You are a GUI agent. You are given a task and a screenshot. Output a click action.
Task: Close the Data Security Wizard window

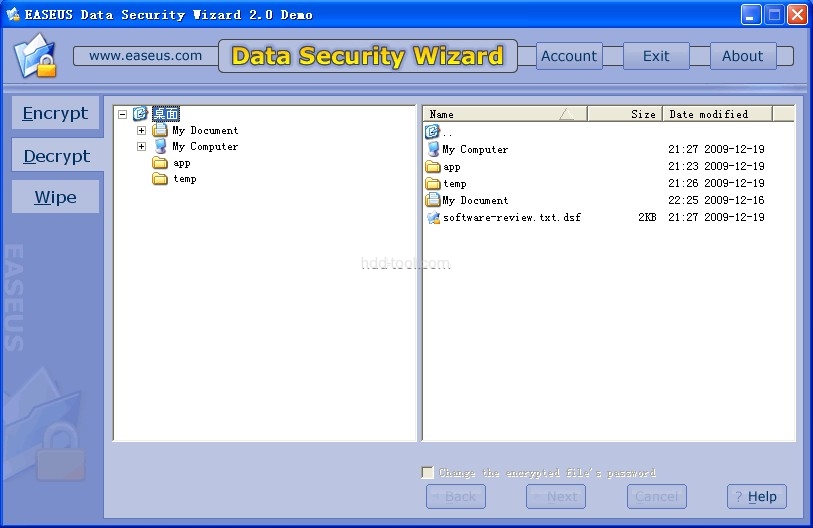click(797, 15)
